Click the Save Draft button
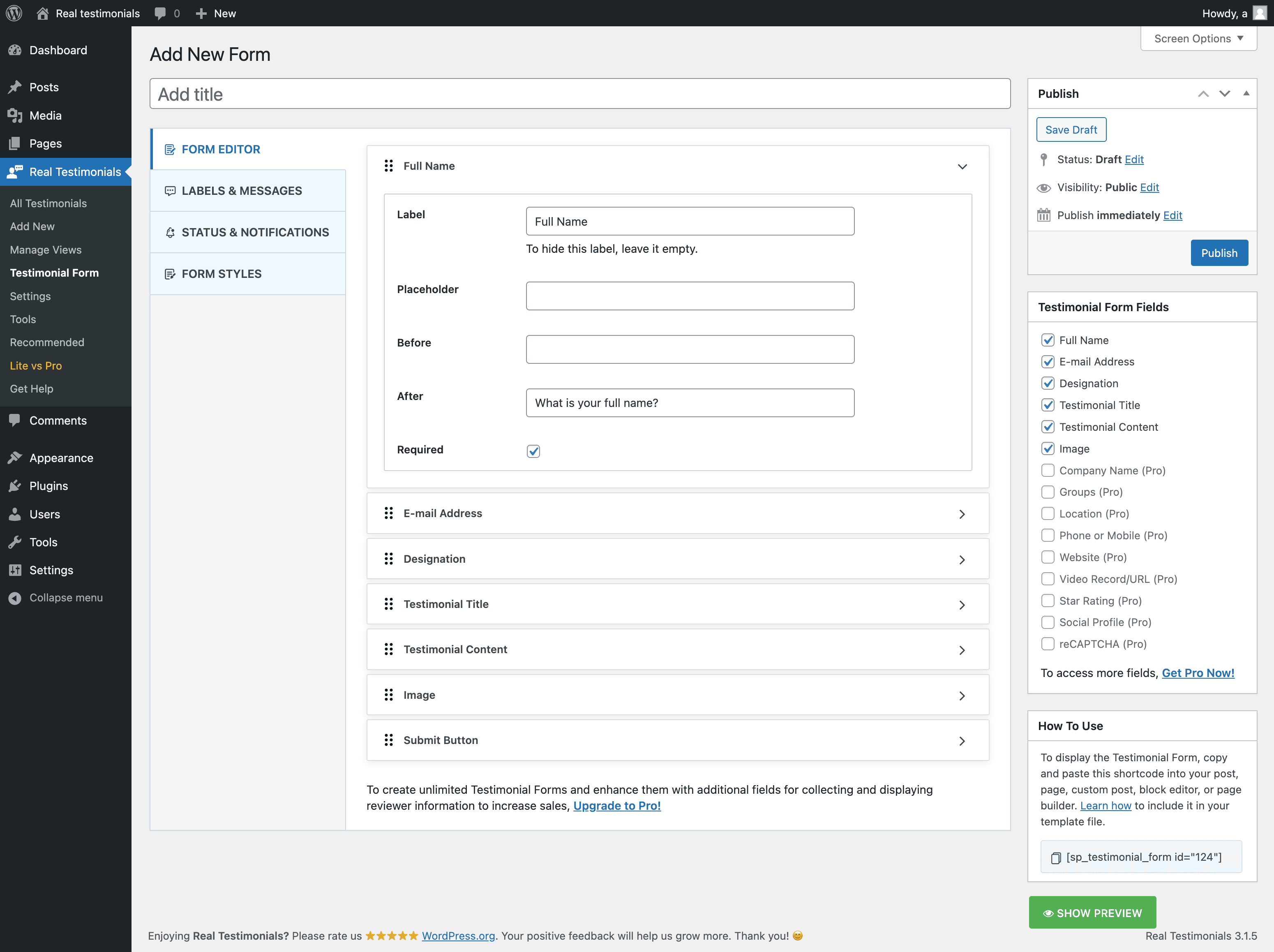 [1071, 129]
